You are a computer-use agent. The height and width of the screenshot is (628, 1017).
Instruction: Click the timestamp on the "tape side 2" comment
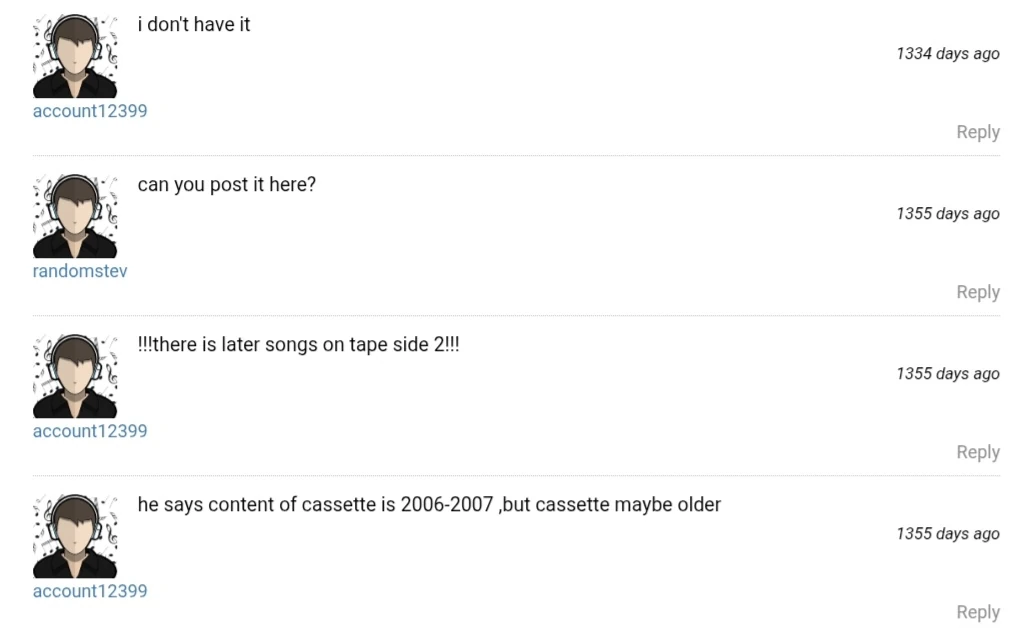[947, 374]
